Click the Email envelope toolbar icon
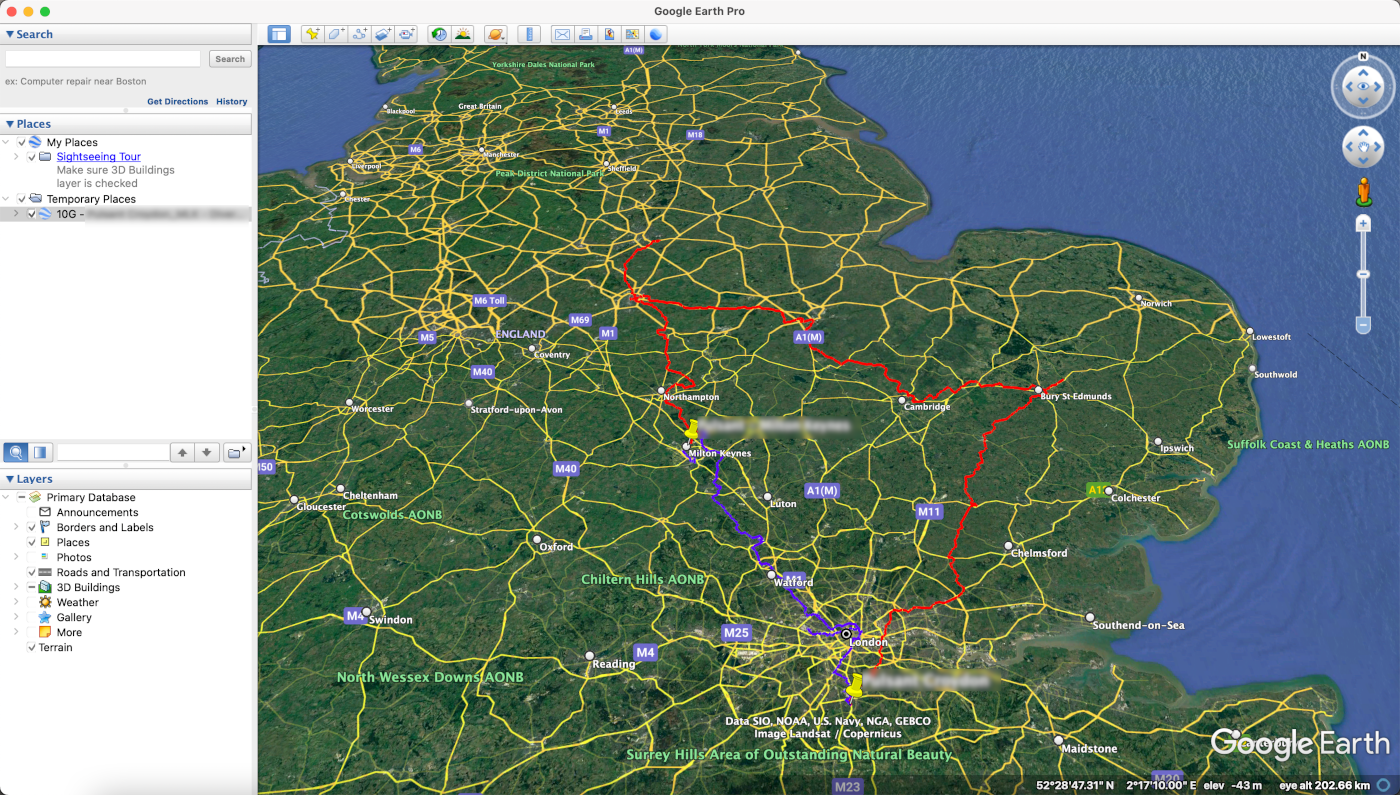 point(562,34)
